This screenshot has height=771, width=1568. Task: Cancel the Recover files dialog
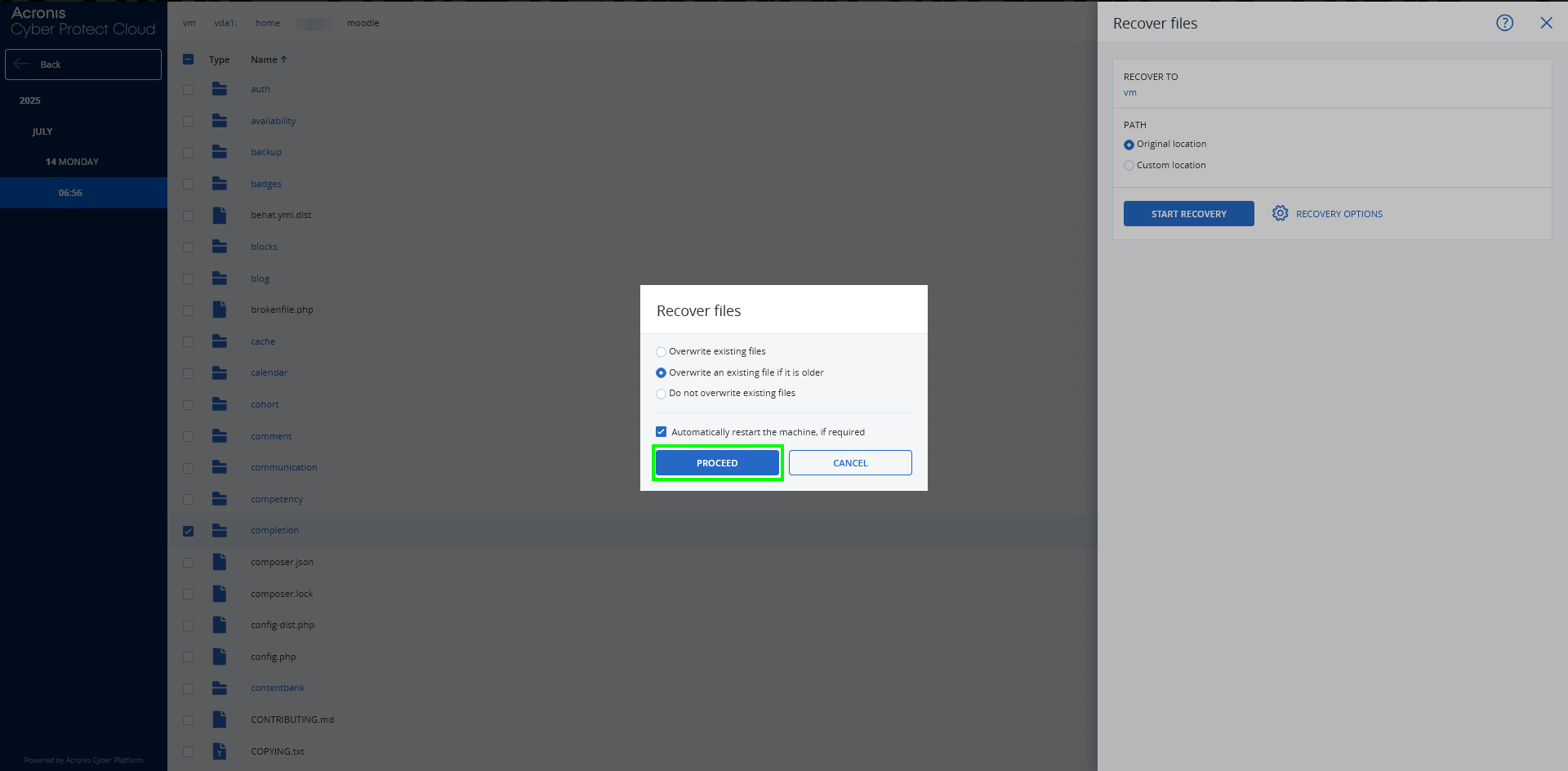point(849,462)
